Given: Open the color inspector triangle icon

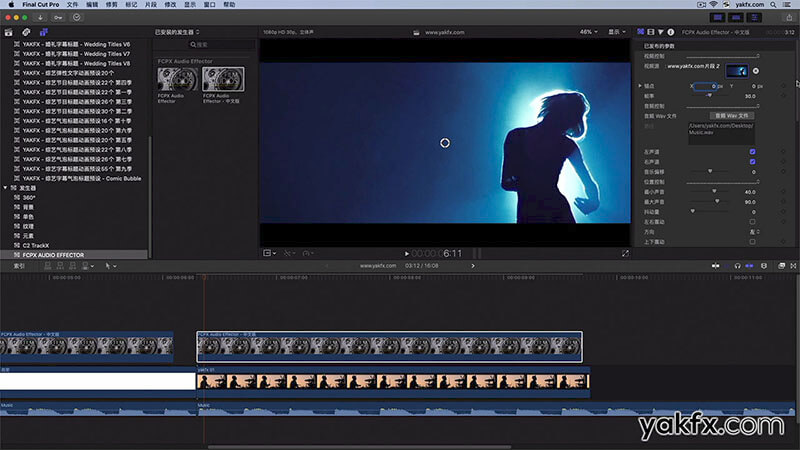Looking at the screenshot, I should click(661, 32).
